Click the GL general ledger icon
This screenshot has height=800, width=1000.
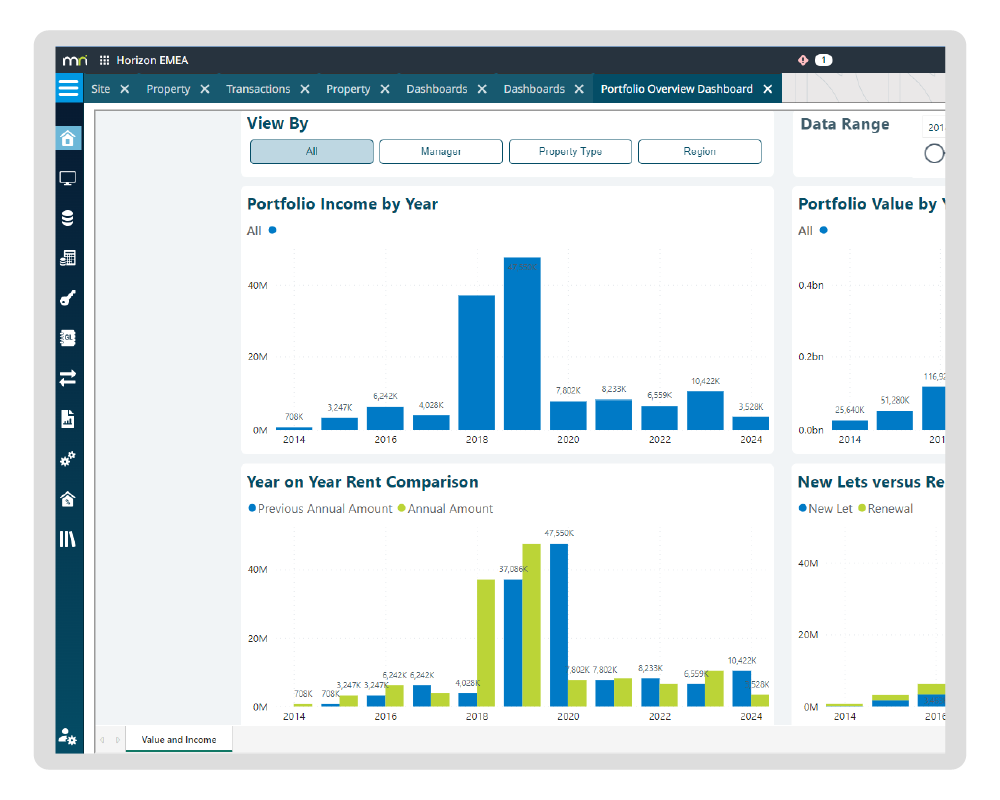click(68, 338)
